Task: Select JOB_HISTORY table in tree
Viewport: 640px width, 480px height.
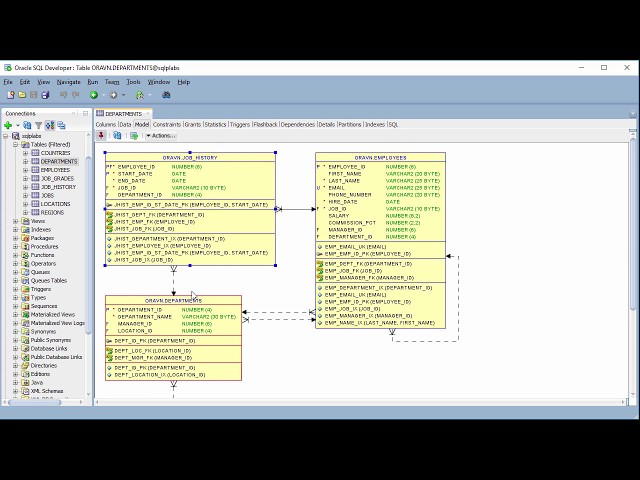Action: point(58,187)
